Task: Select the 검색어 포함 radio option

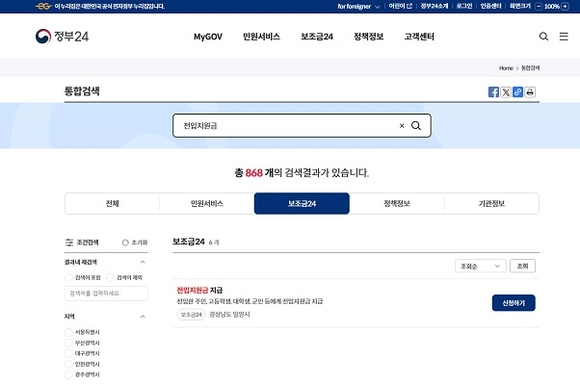Action: [x=68, y=277]
